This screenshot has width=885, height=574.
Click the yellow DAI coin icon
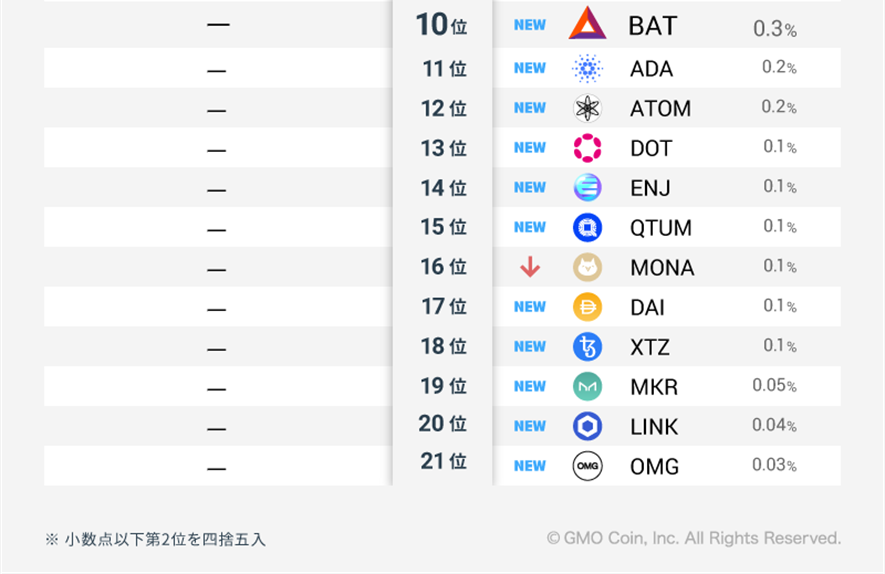[587, 307]
